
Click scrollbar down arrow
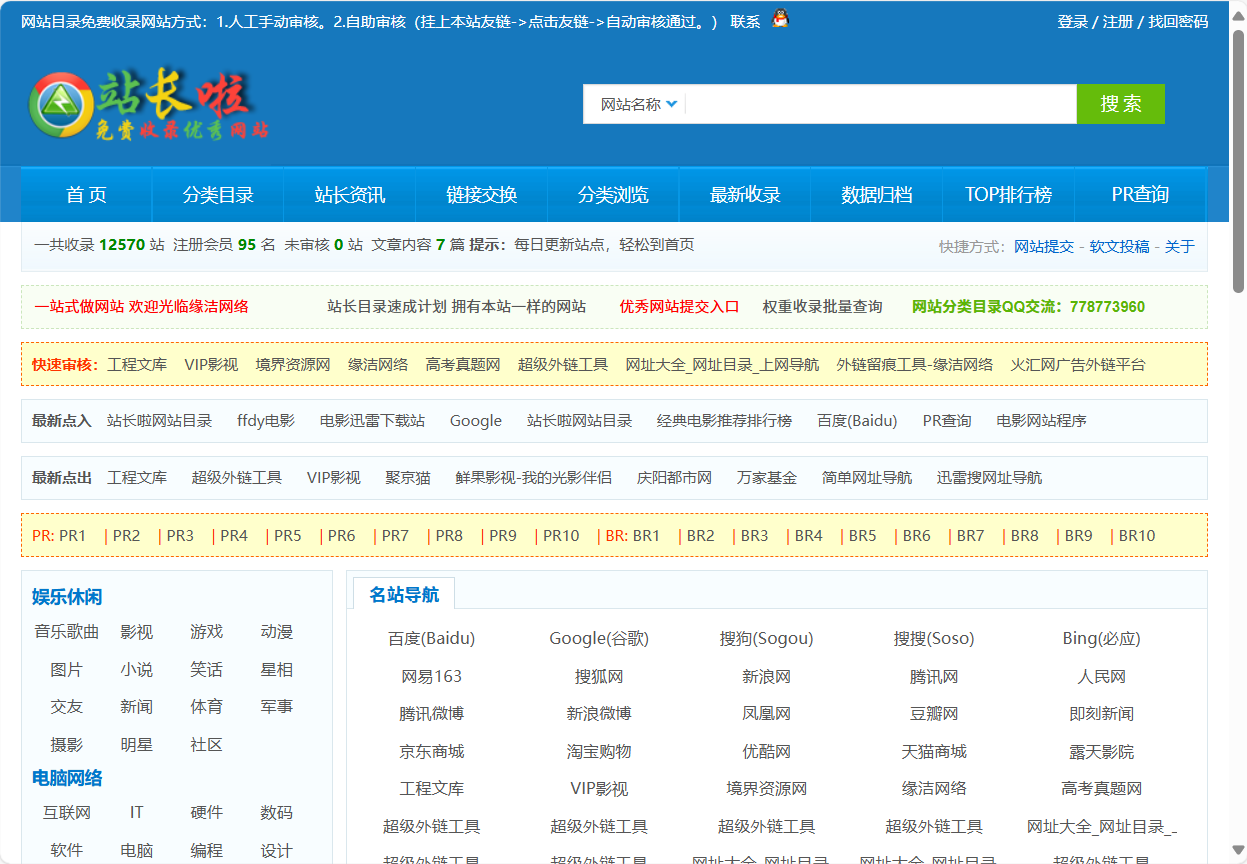tap(1238, 853)
